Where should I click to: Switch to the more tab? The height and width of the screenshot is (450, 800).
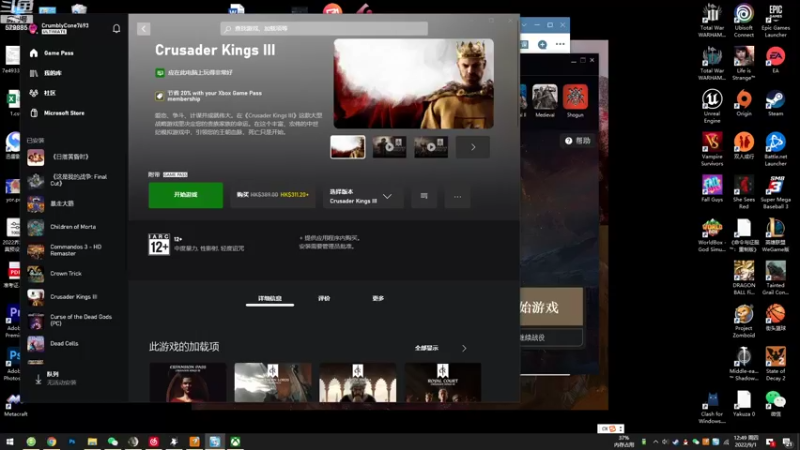tap(378, 298)
